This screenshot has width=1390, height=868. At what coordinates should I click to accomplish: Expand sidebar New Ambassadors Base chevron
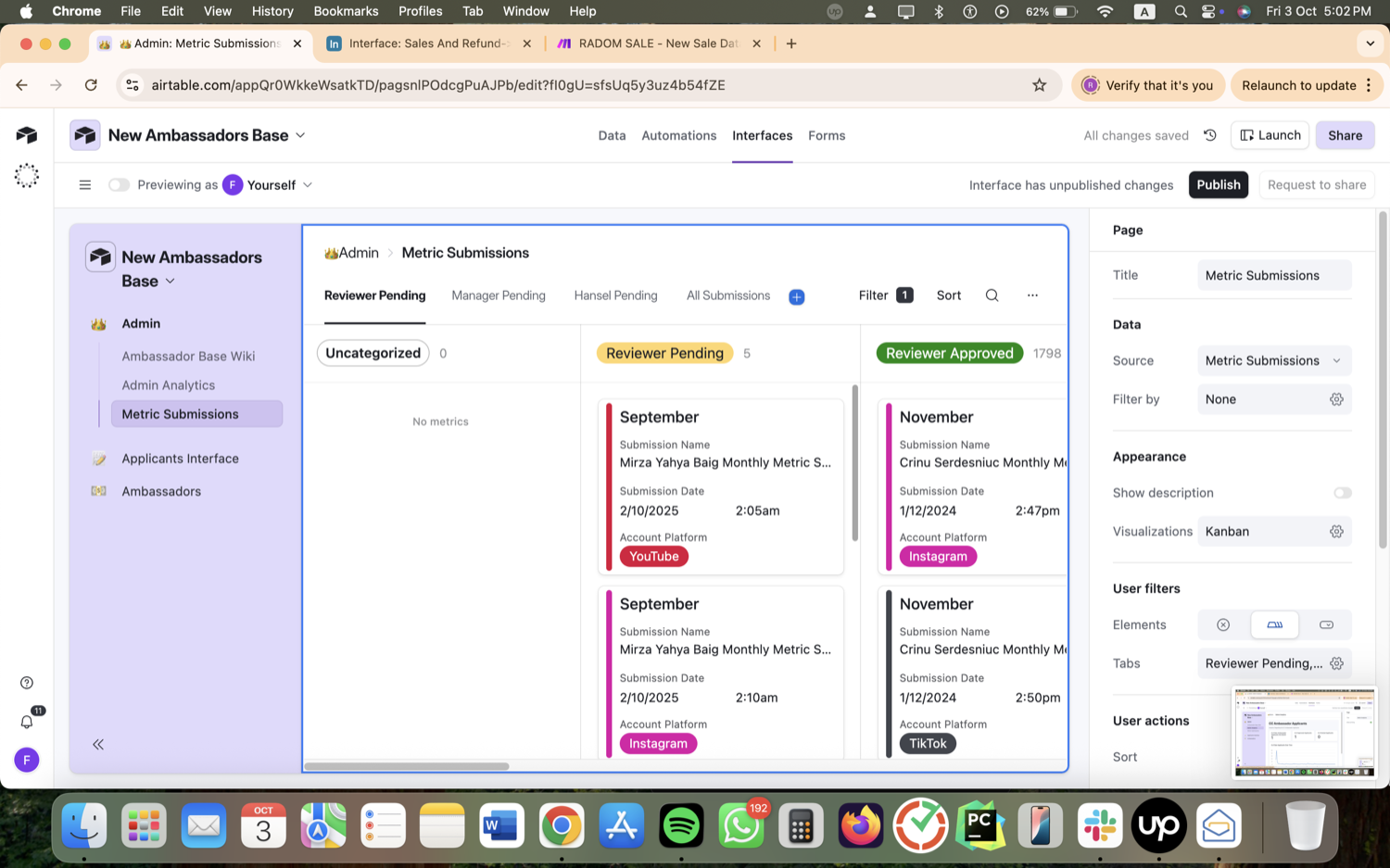171,282
